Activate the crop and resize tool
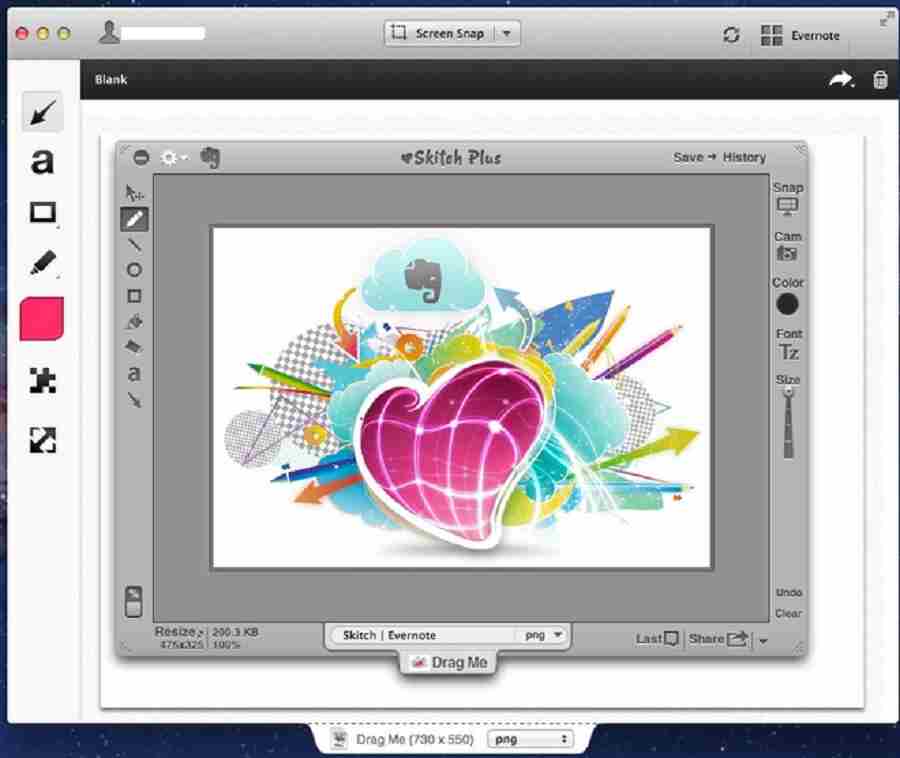Viewport: 900px width, 758px height. (x=42, y=440)
